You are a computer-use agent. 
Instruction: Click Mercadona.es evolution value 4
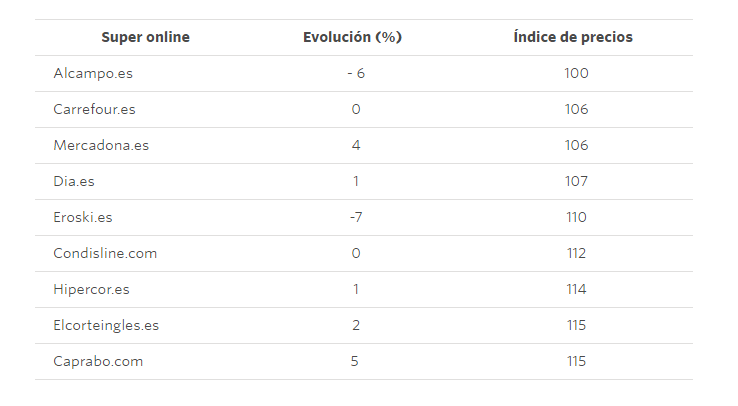click(355, 145)
